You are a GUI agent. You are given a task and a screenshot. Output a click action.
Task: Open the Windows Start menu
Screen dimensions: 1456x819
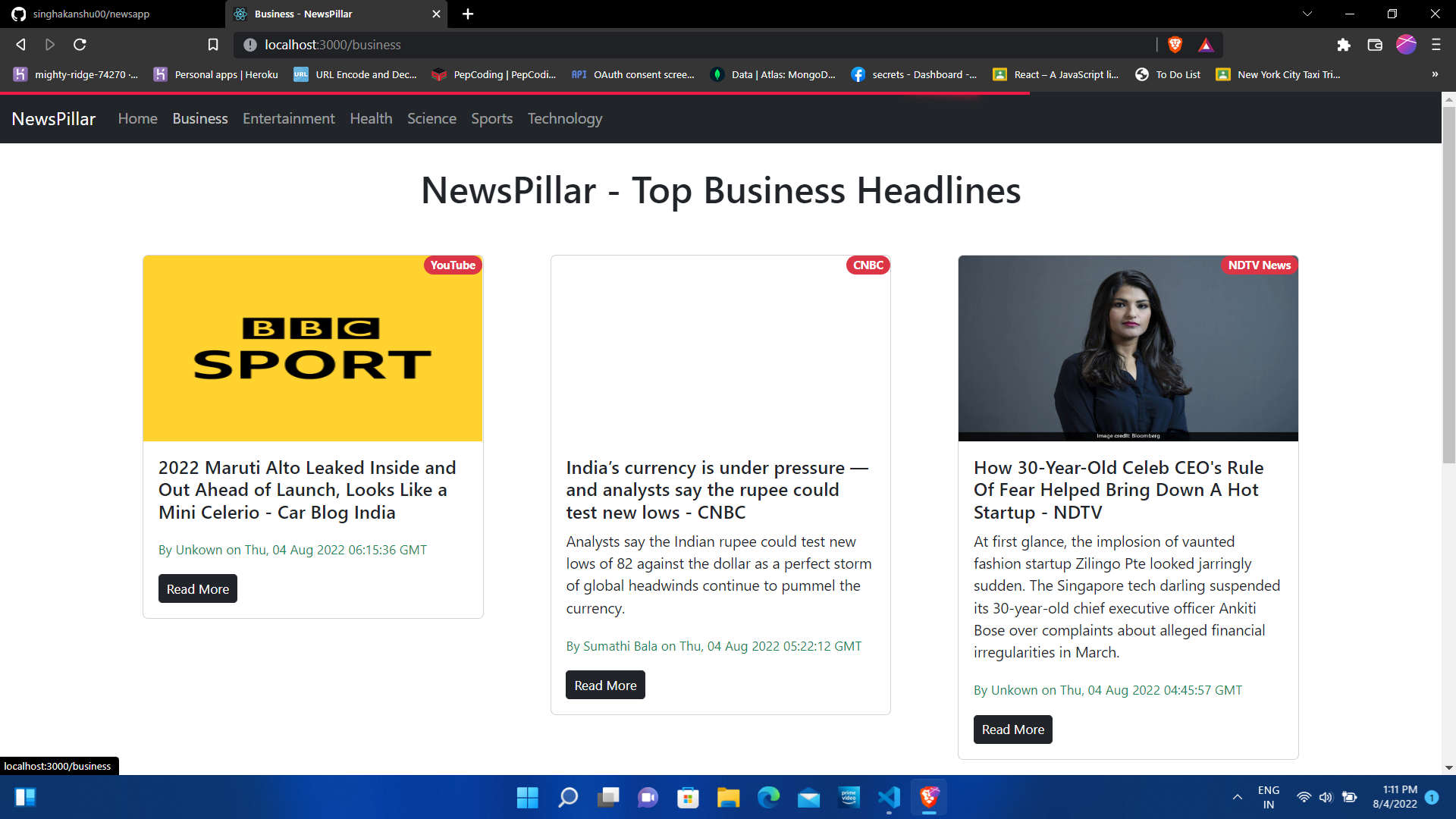(x=527, y=797)
